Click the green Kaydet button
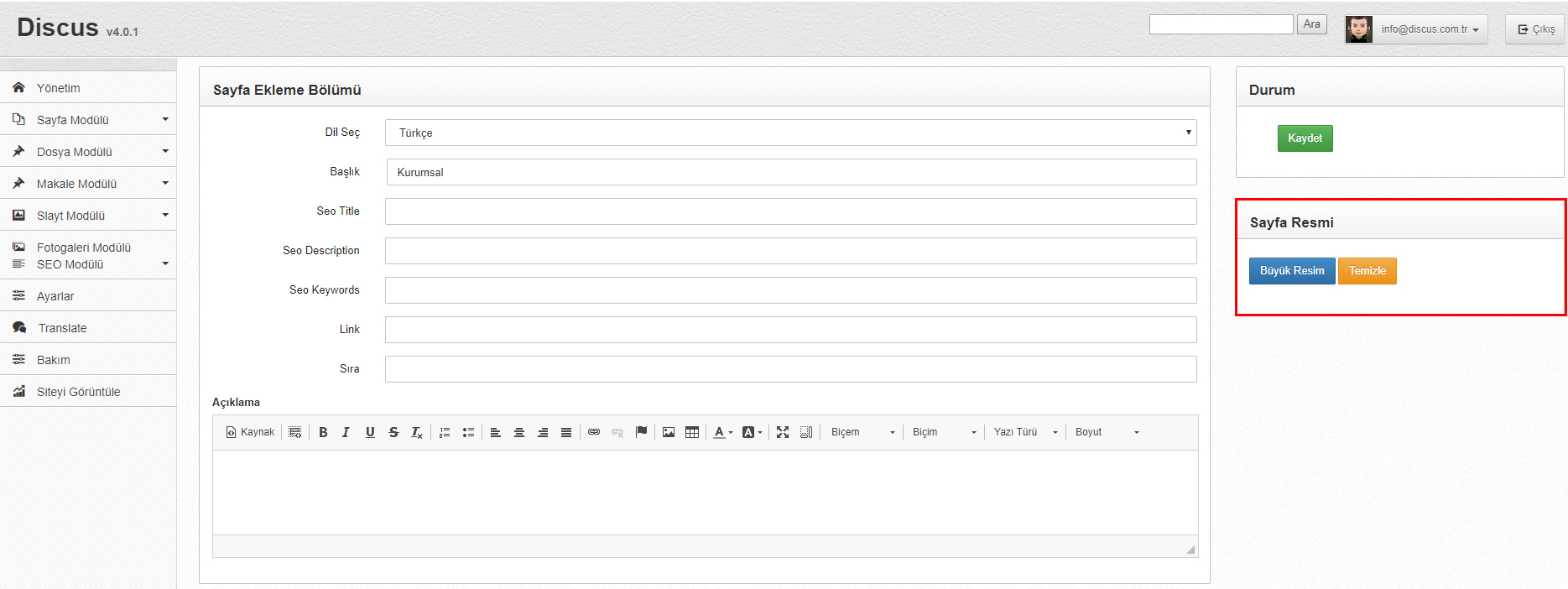This screenshot has height=589, width=1568. pos(1305,138)
